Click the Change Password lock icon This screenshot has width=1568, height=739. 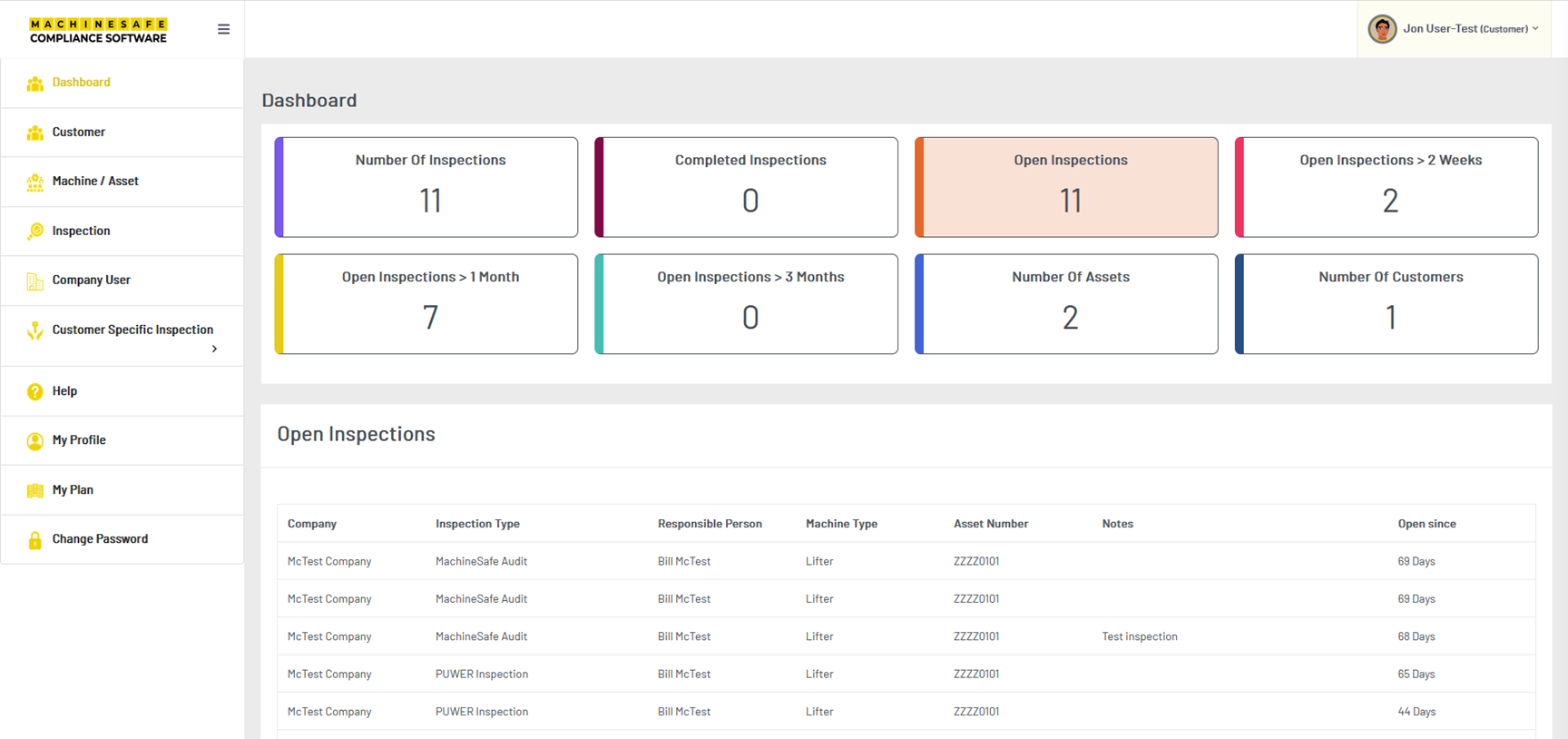pyautogui.click(x=34, y=540)
